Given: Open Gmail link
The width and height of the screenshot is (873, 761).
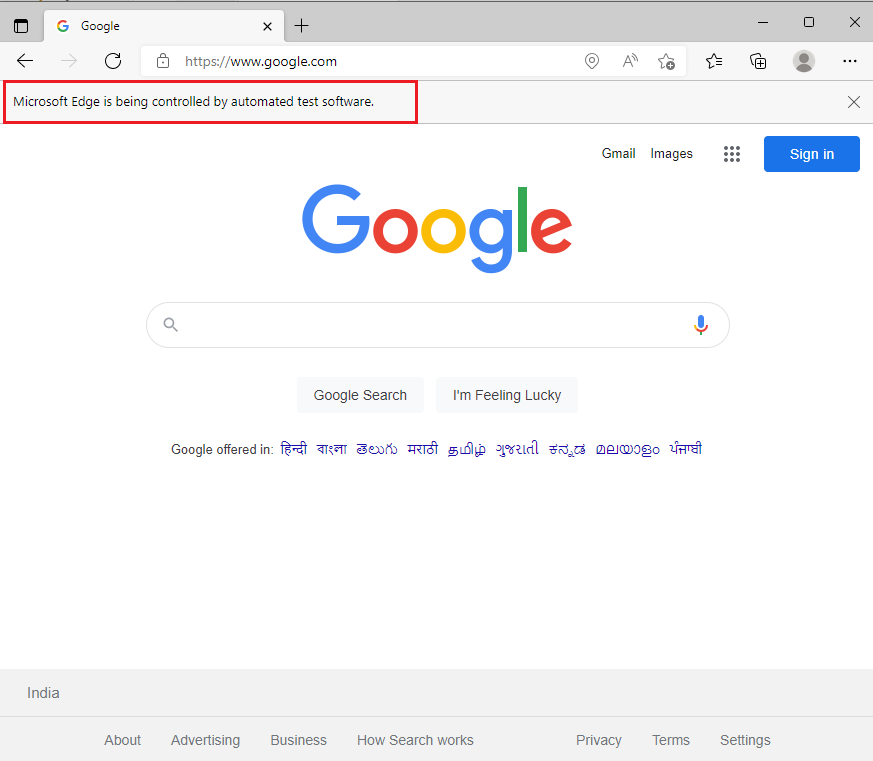Looking at the screenshot, I should point(619,154).
